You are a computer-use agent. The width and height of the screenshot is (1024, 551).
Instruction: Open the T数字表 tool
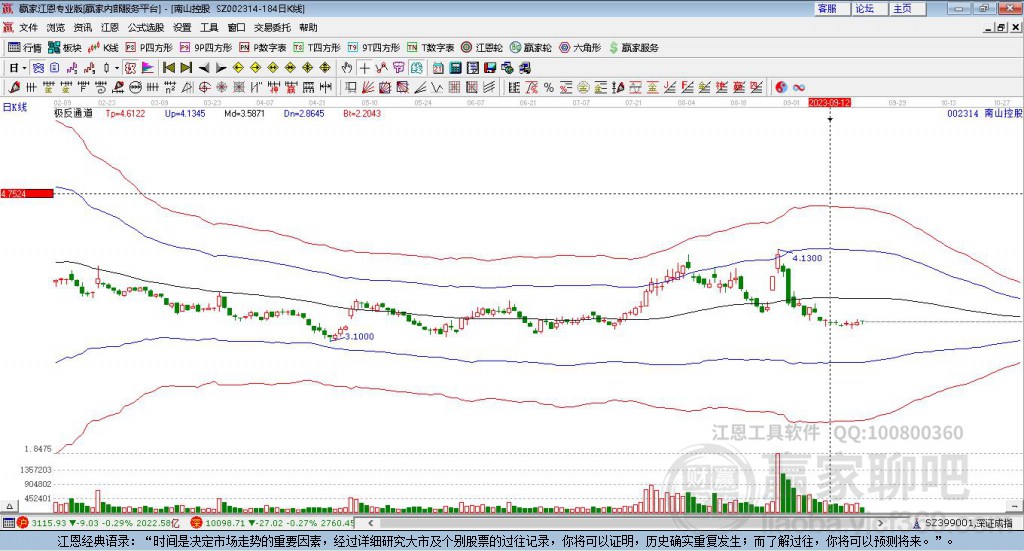(430, 48)
